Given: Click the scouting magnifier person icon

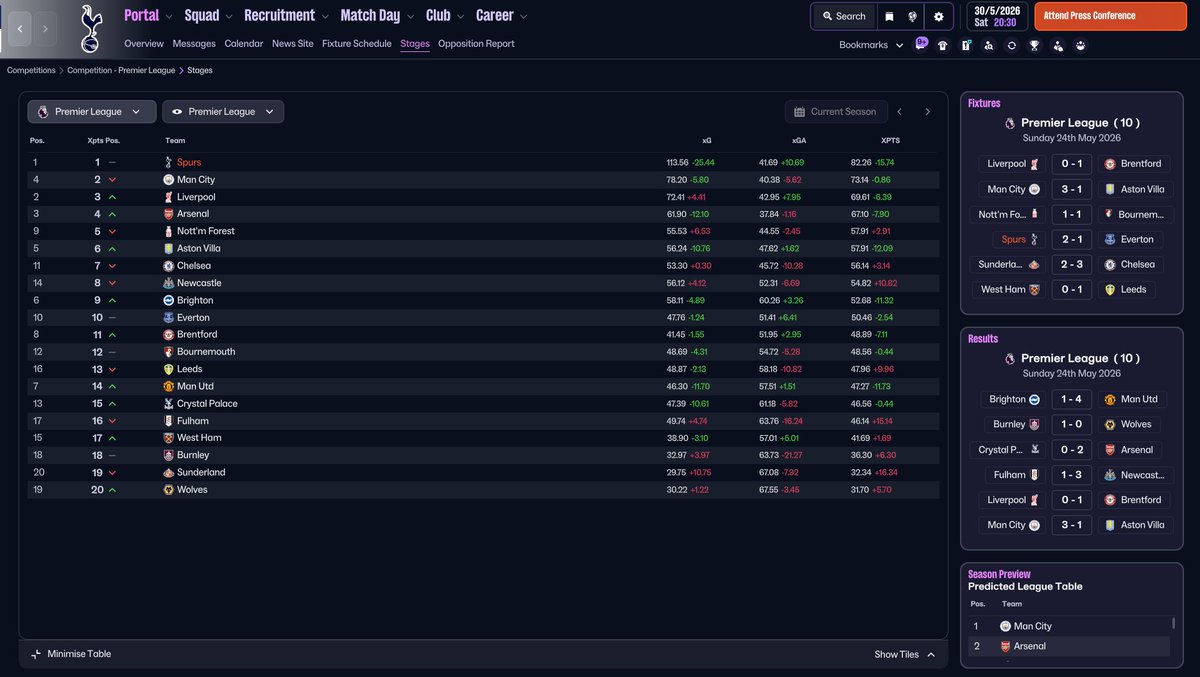Looking at the screenshot, I should [989, 45].
